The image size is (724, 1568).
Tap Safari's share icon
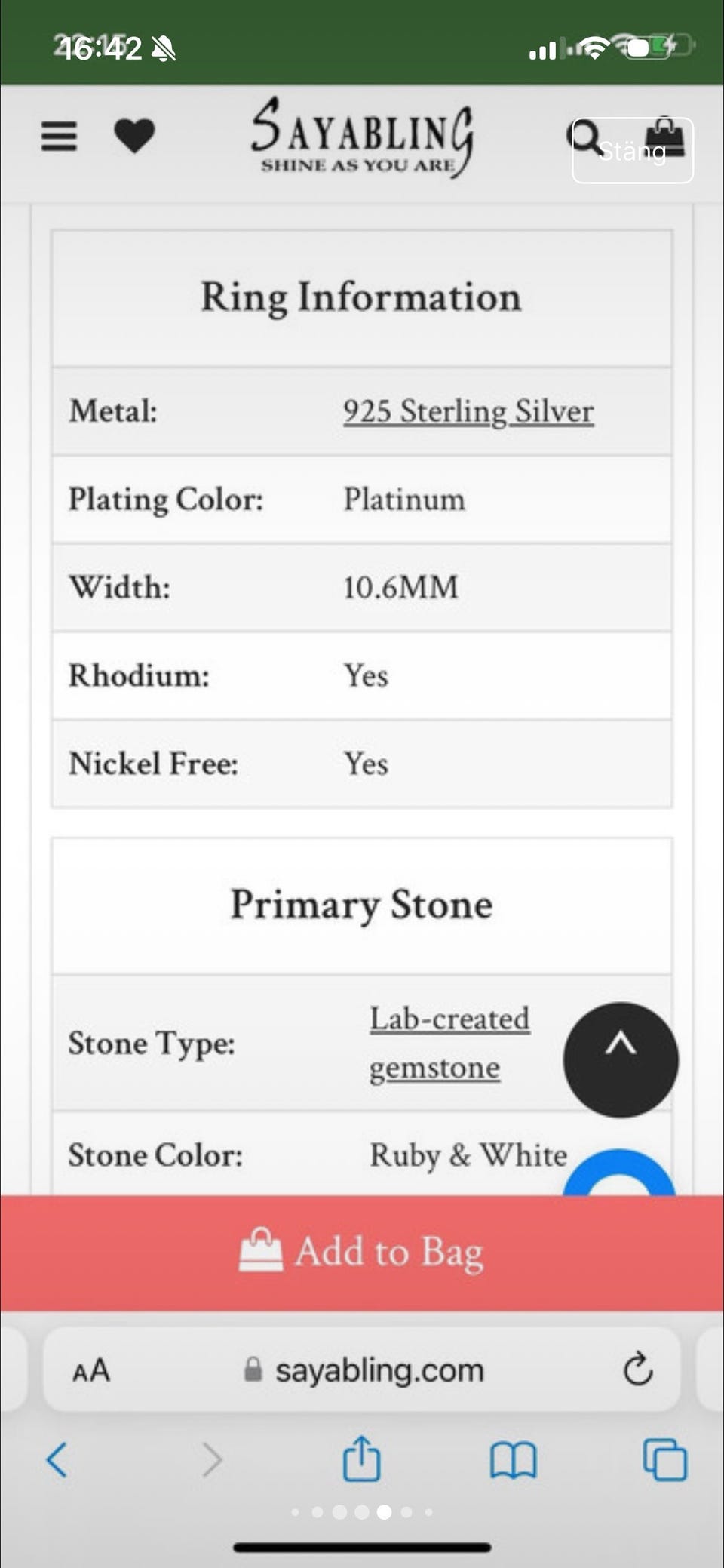tap(362, 1459)
